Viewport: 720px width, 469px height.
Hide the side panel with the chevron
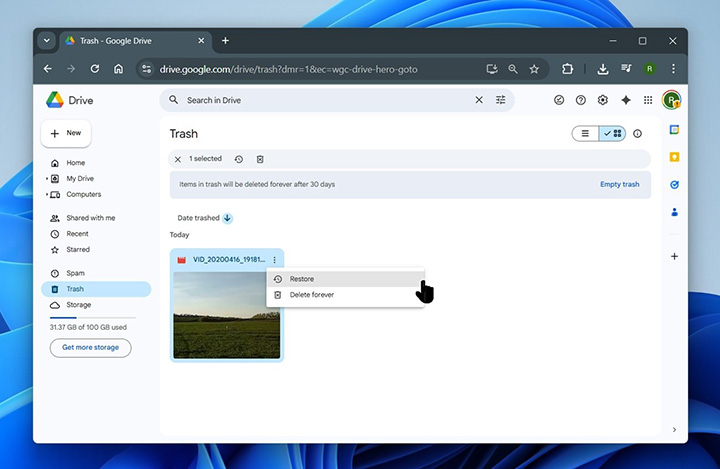(x=674, y=430)
